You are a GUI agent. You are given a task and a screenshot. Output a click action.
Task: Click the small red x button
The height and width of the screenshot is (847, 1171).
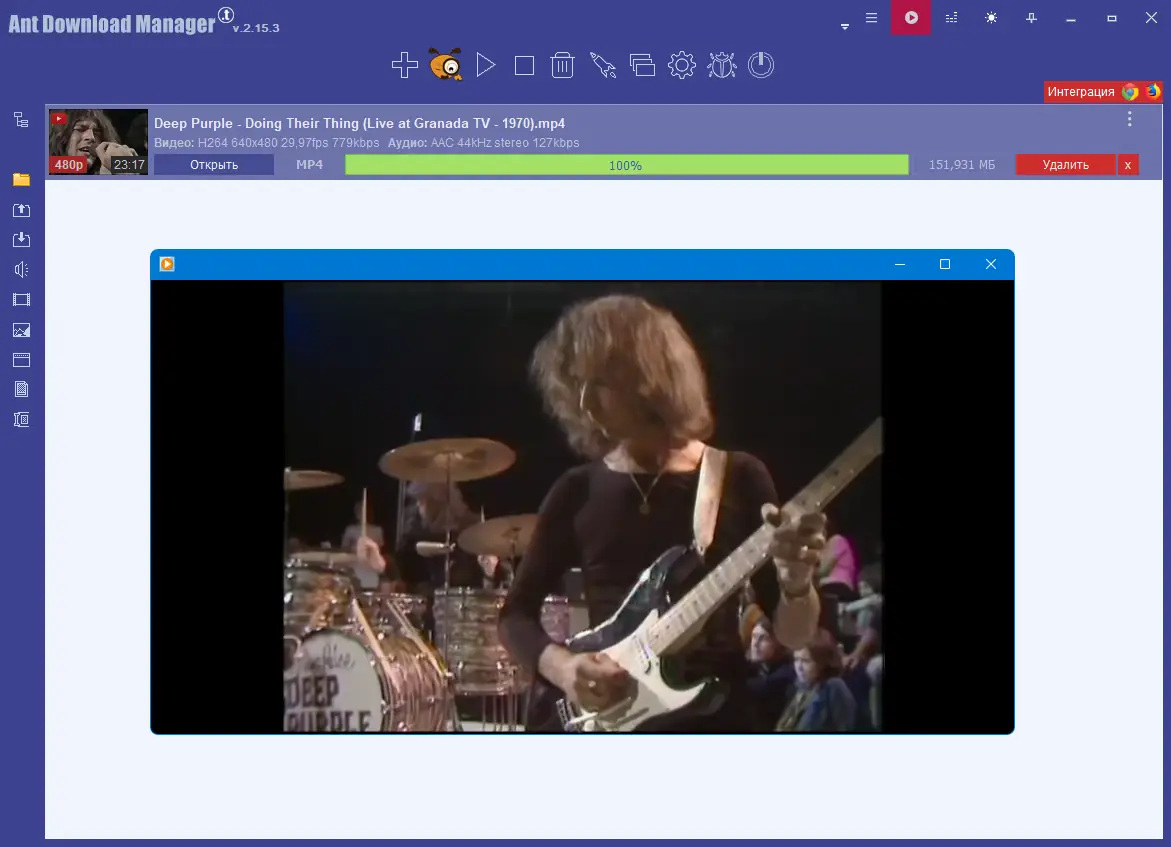pyautogui.click(x=1128, y=165)
